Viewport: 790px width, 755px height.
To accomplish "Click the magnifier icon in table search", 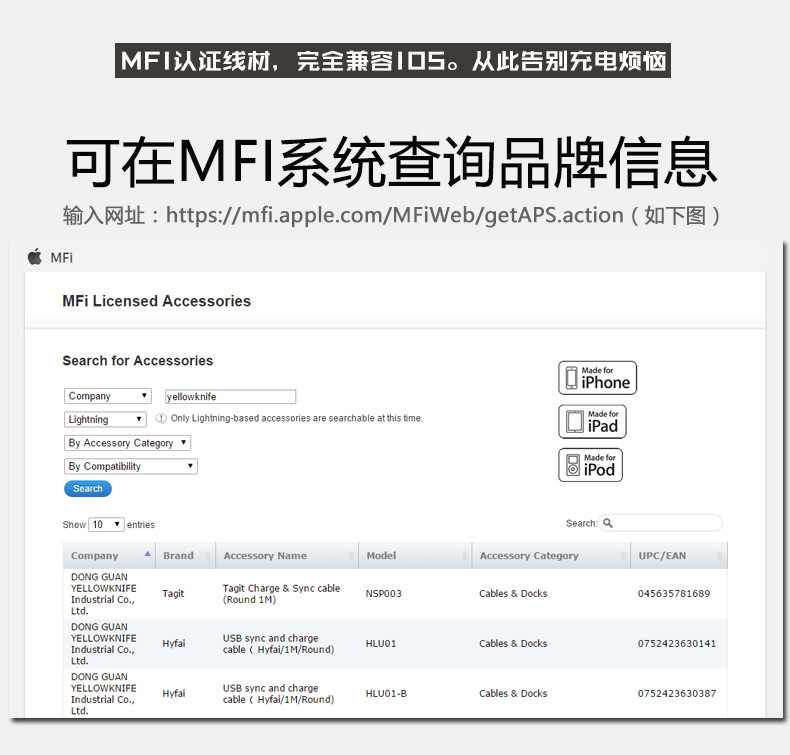I will pos(608,523).
